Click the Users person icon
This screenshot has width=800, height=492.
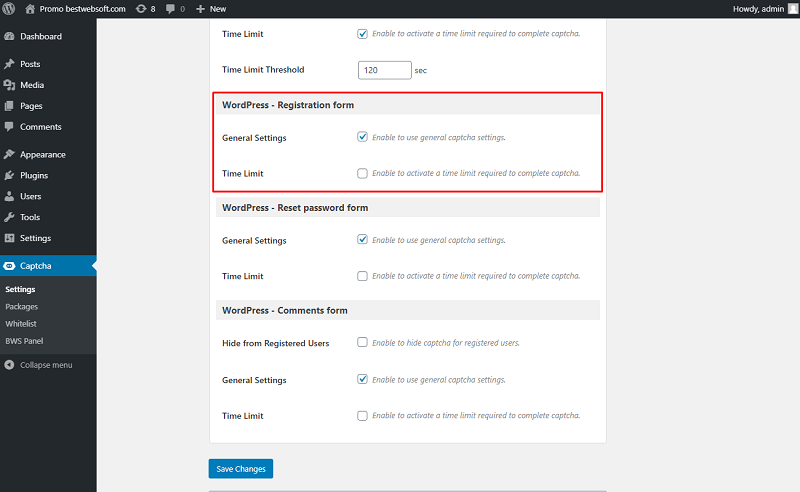point(9,196)
